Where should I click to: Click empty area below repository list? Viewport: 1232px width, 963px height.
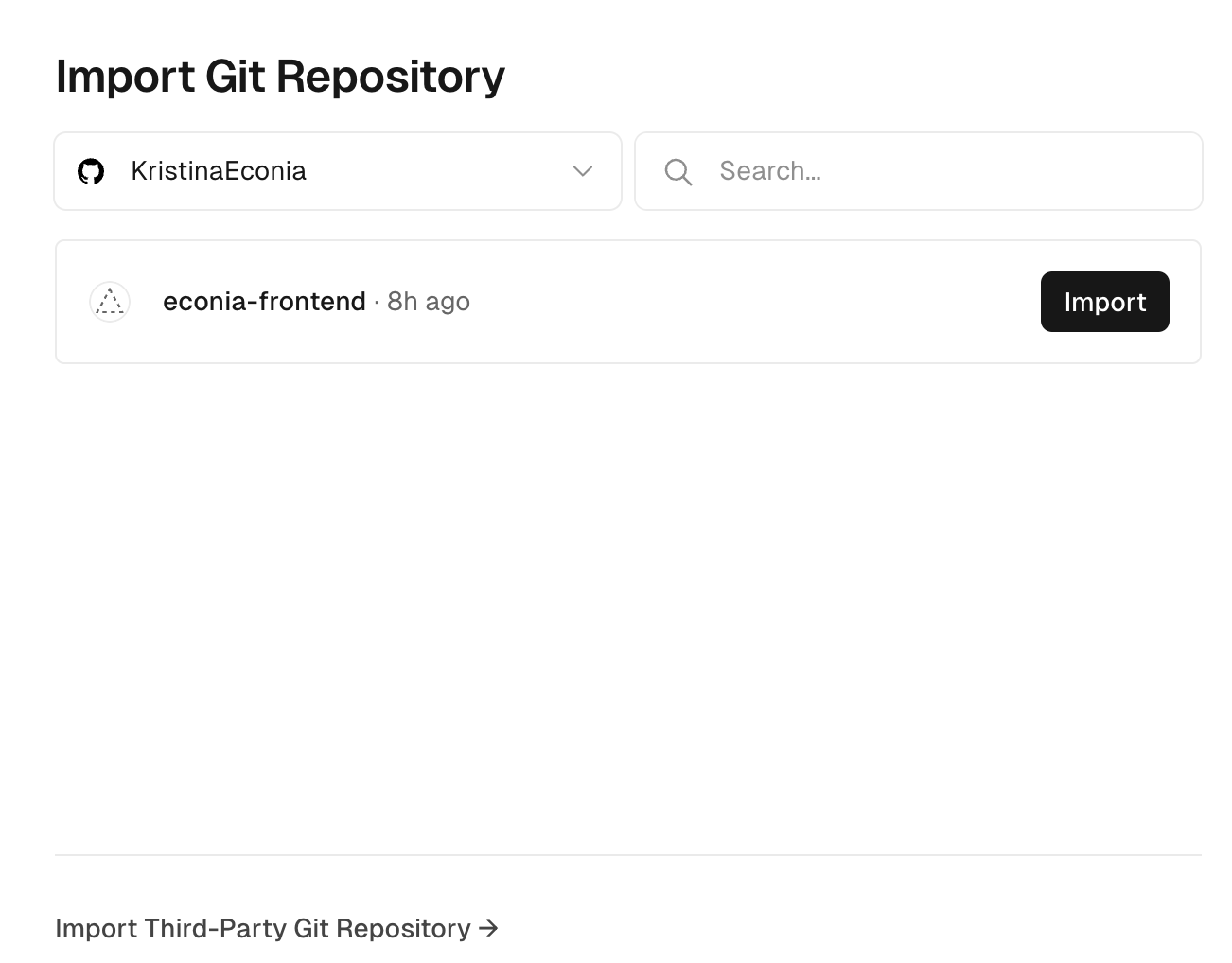click(628, 605)
